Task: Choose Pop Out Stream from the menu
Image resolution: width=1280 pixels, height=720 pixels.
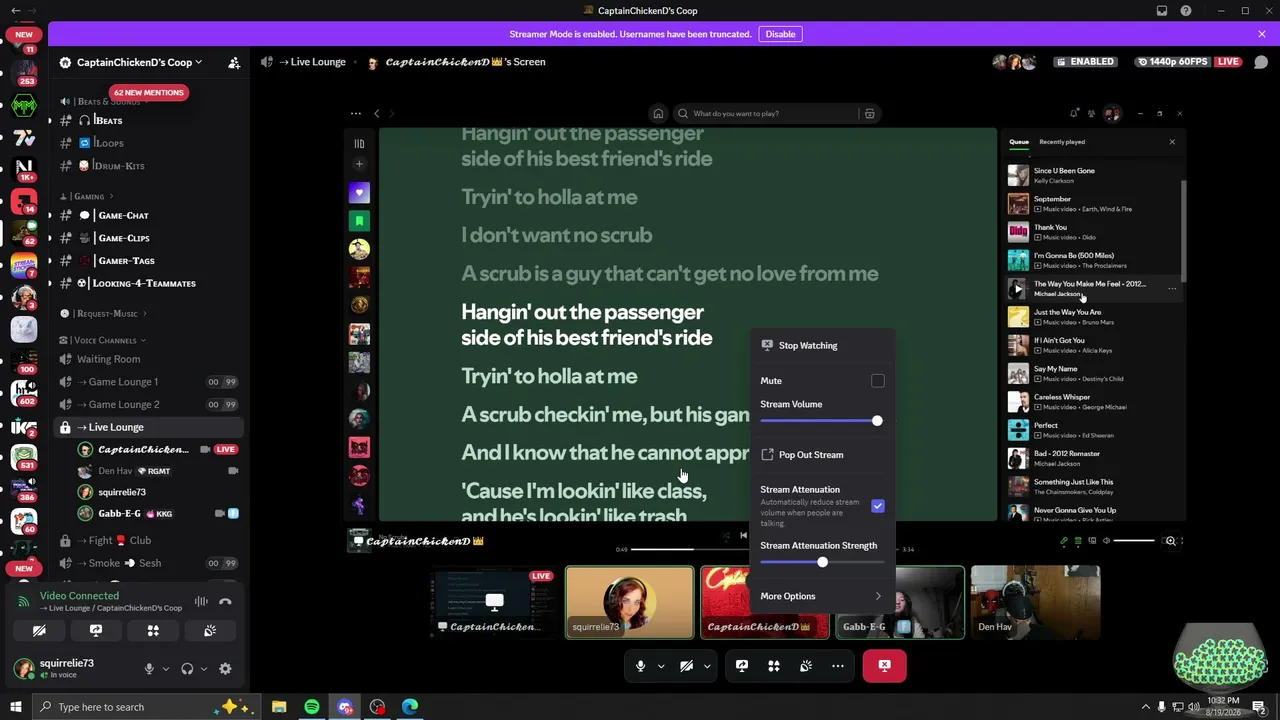Action: [822, 455]
